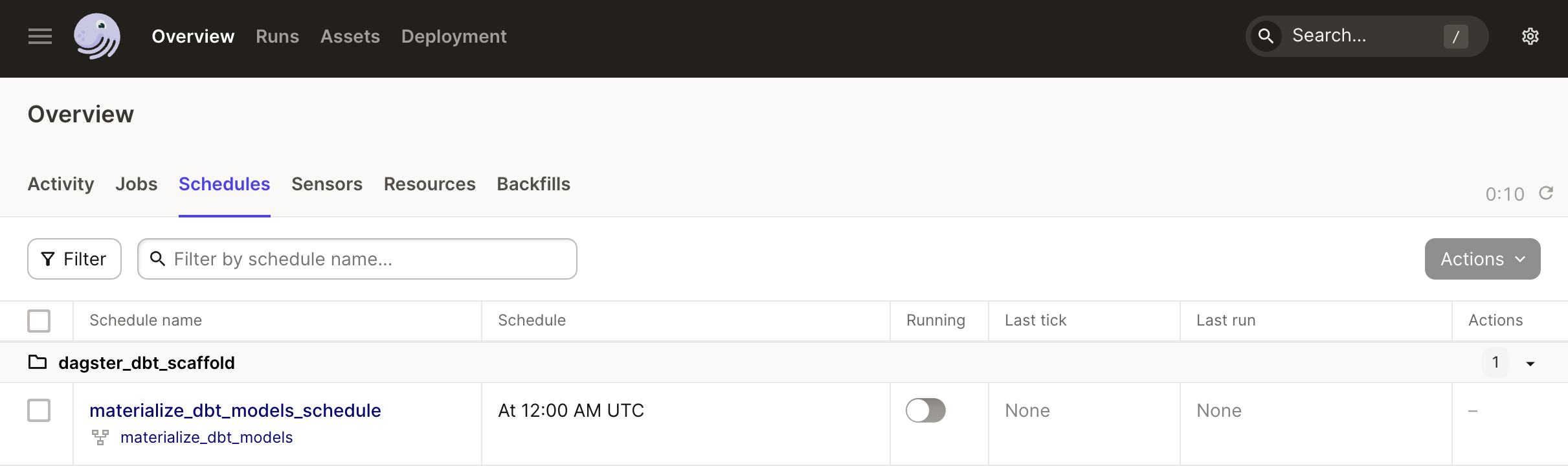Open the materialize_dbt_models_schedule link

click(x=235, y=410)
